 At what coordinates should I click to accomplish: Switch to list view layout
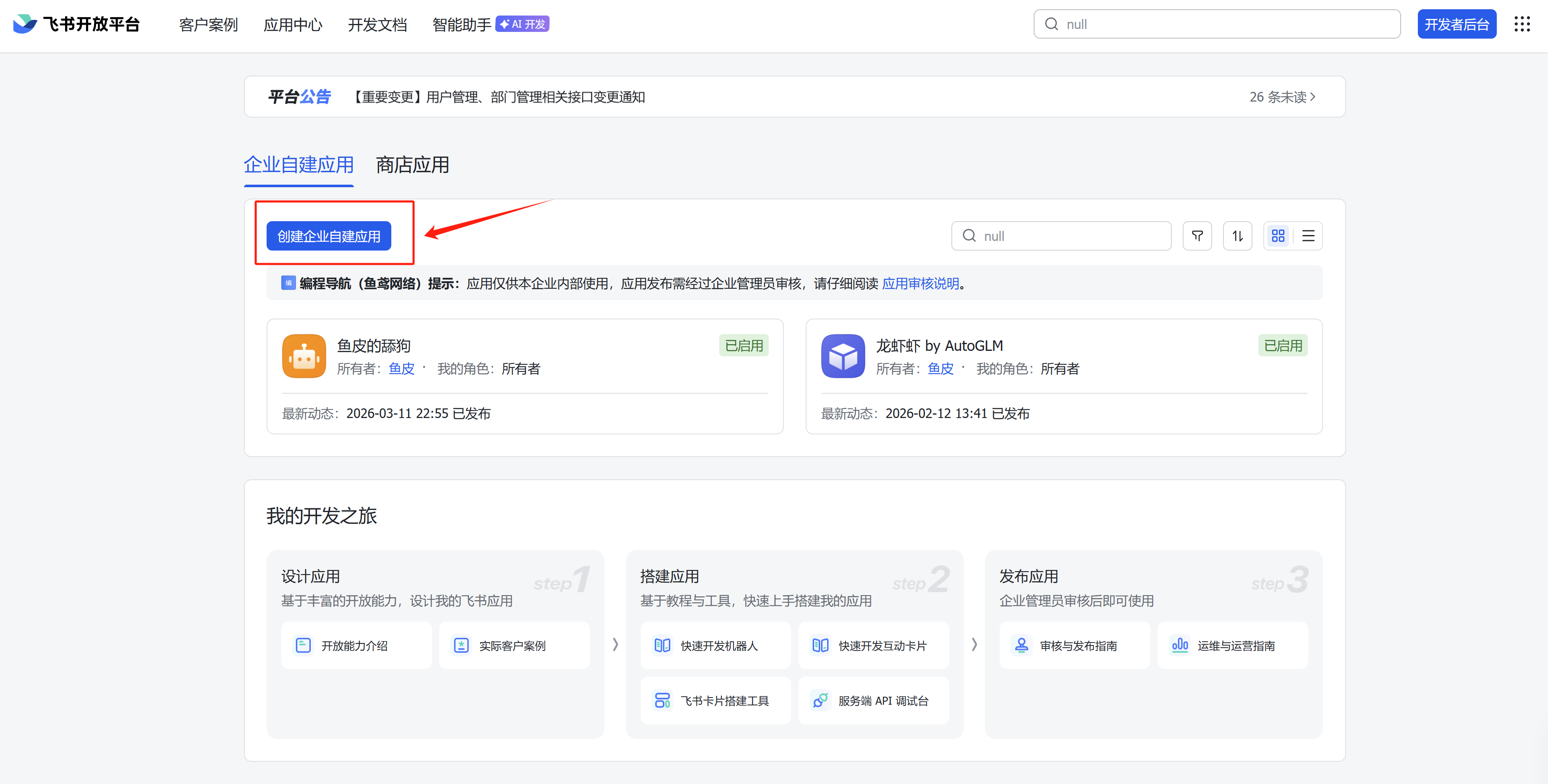point(1307,236)
